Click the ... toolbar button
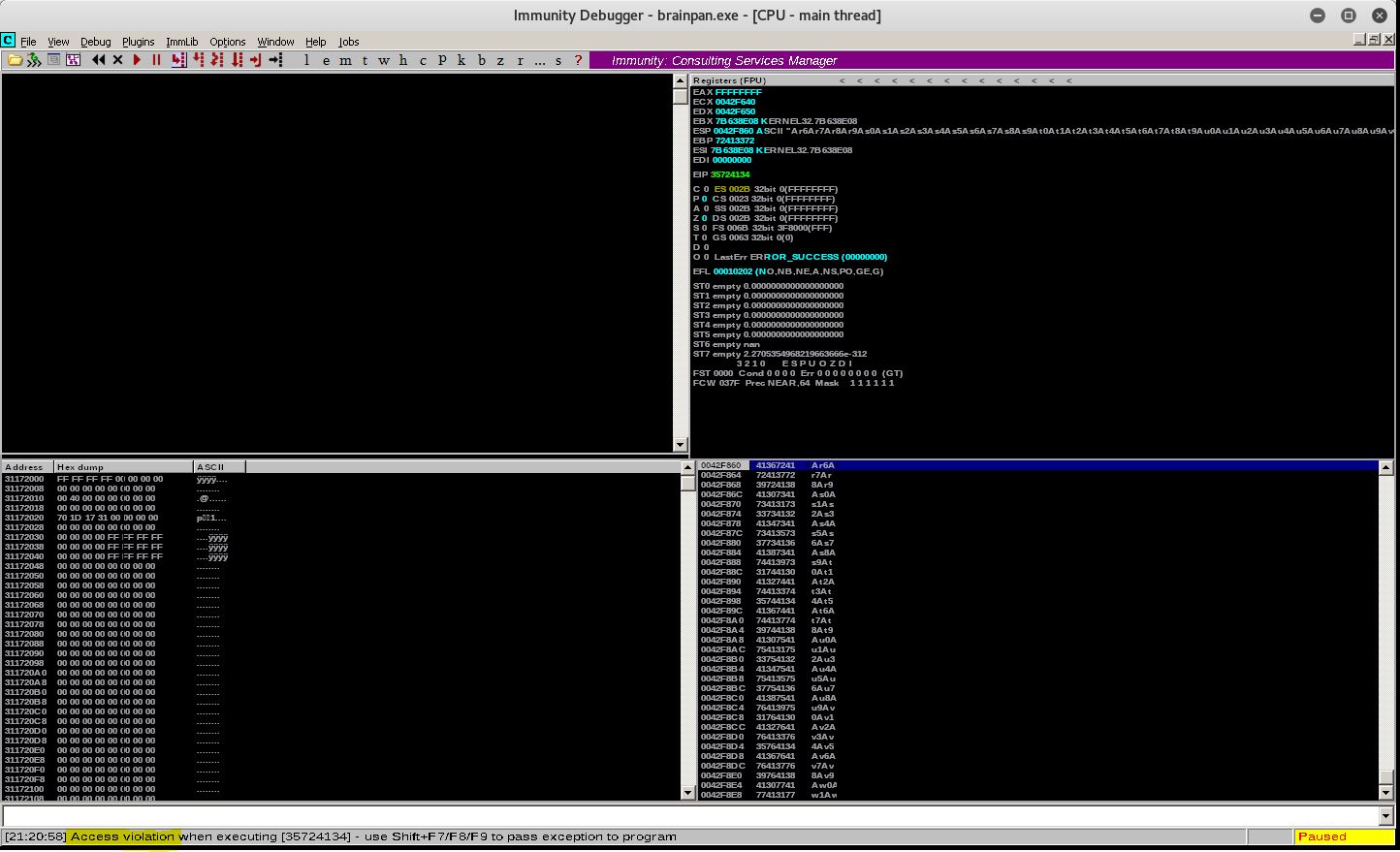 (539, 60)
